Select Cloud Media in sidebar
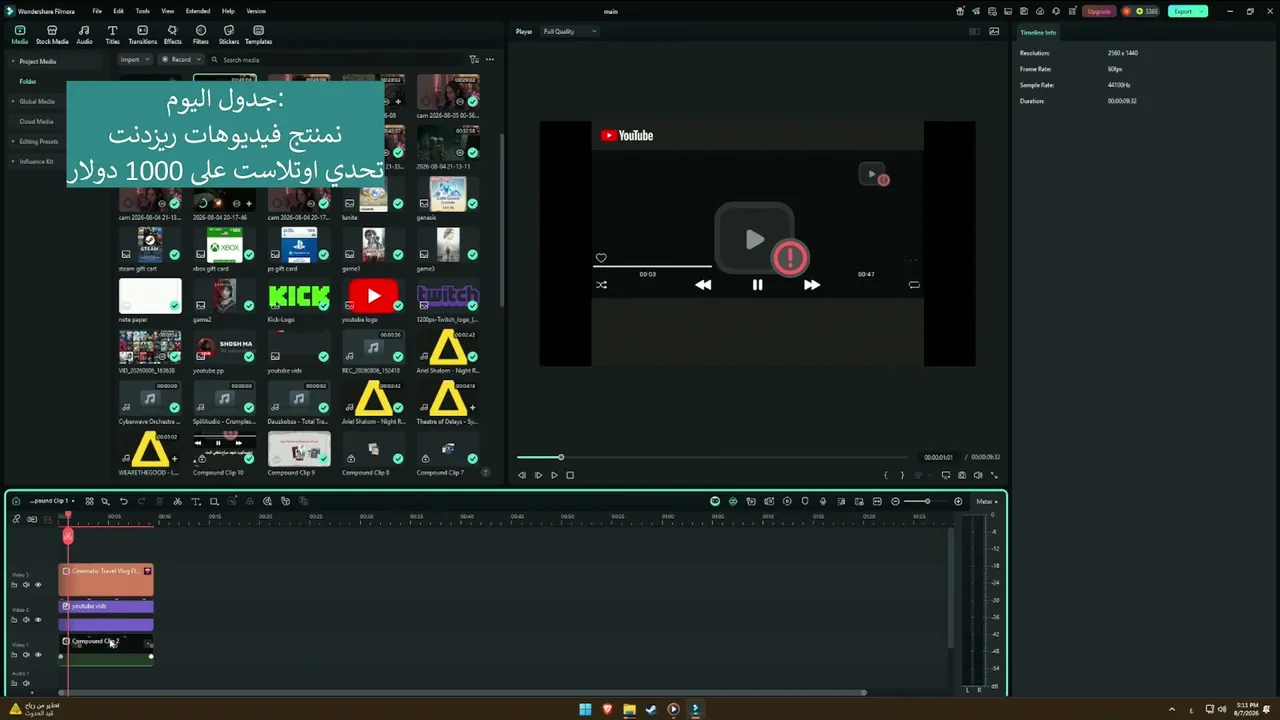The width and height of the screenshot is (1280, 720). point(36,121)
